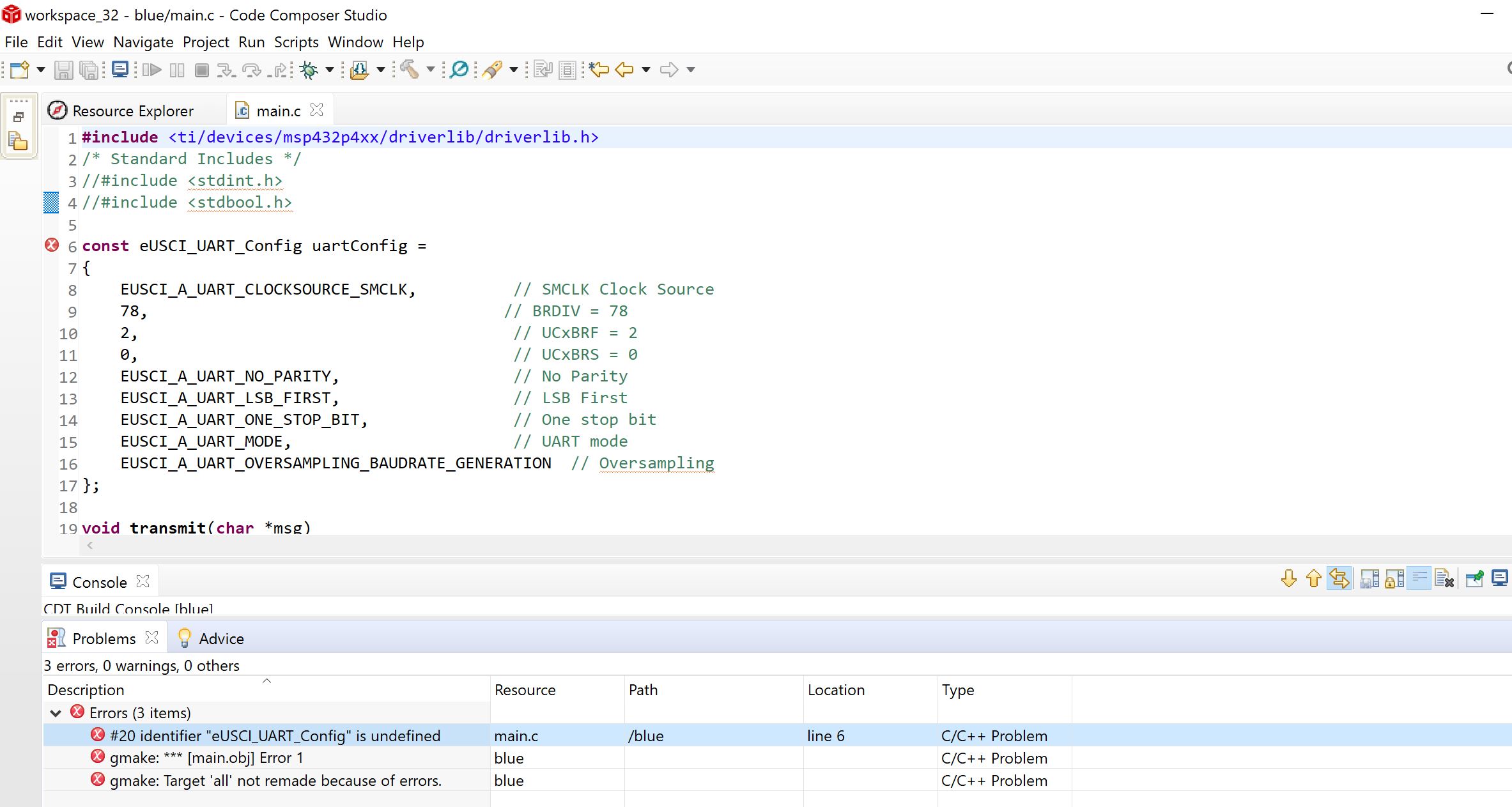1512x807 pixels.
Task: Select the eUSCI_UART_Config undefined error row
Action: click(x=275, y=735)
